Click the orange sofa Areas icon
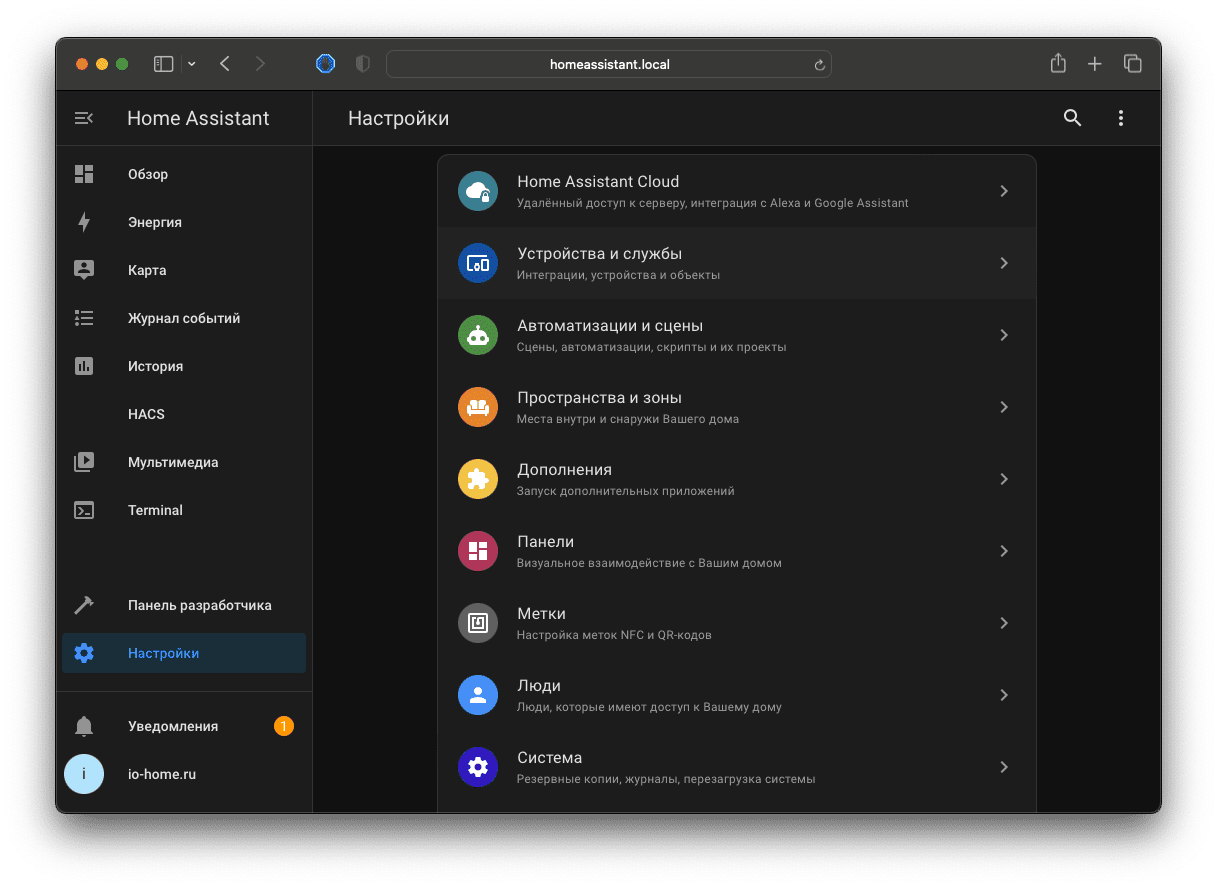The image size is (1217, 887). pyautogui.click(x=478, y=407)
